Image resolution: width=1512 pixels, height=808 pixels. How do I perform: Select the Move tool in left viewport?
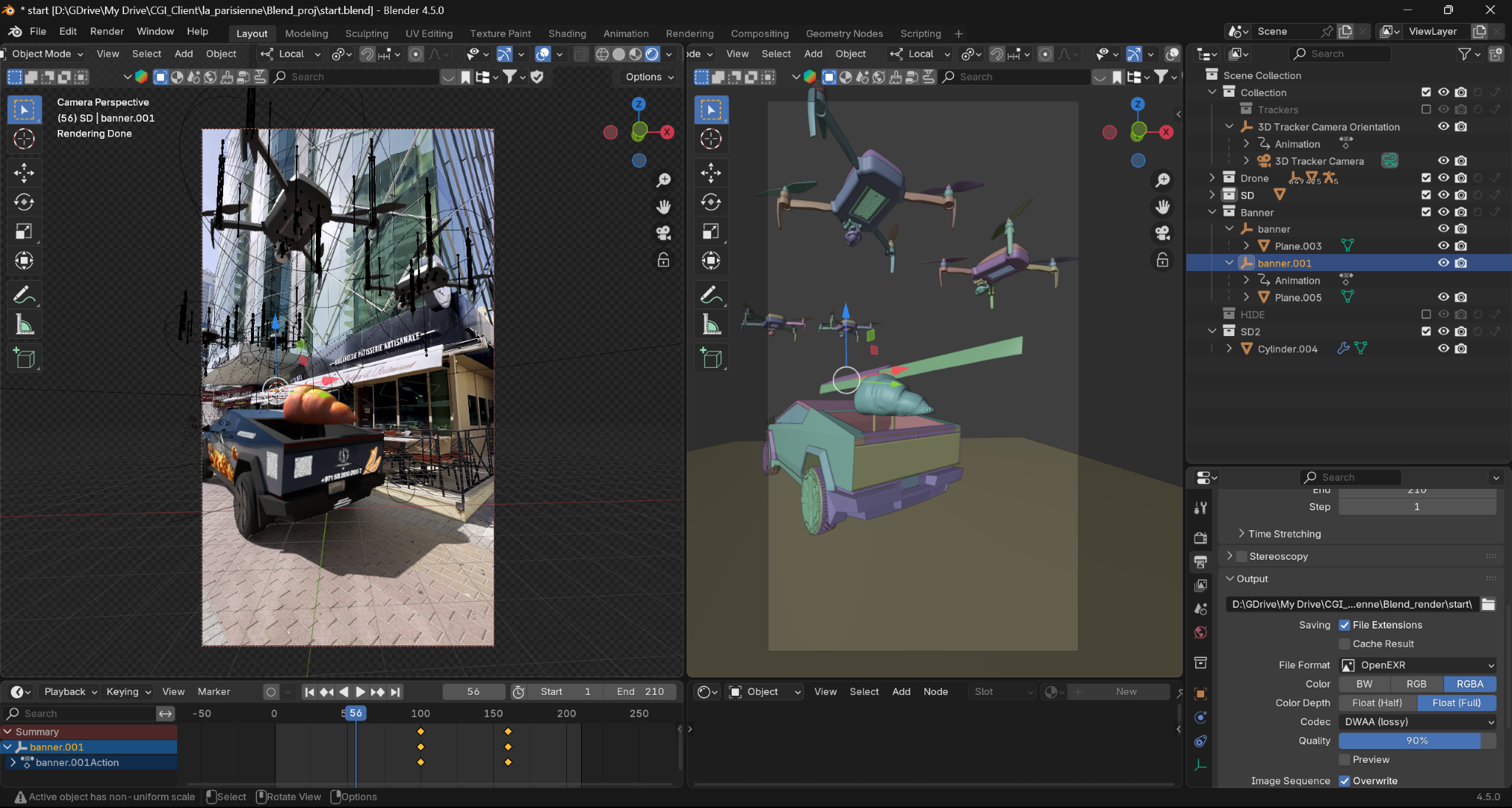(24, 173)
